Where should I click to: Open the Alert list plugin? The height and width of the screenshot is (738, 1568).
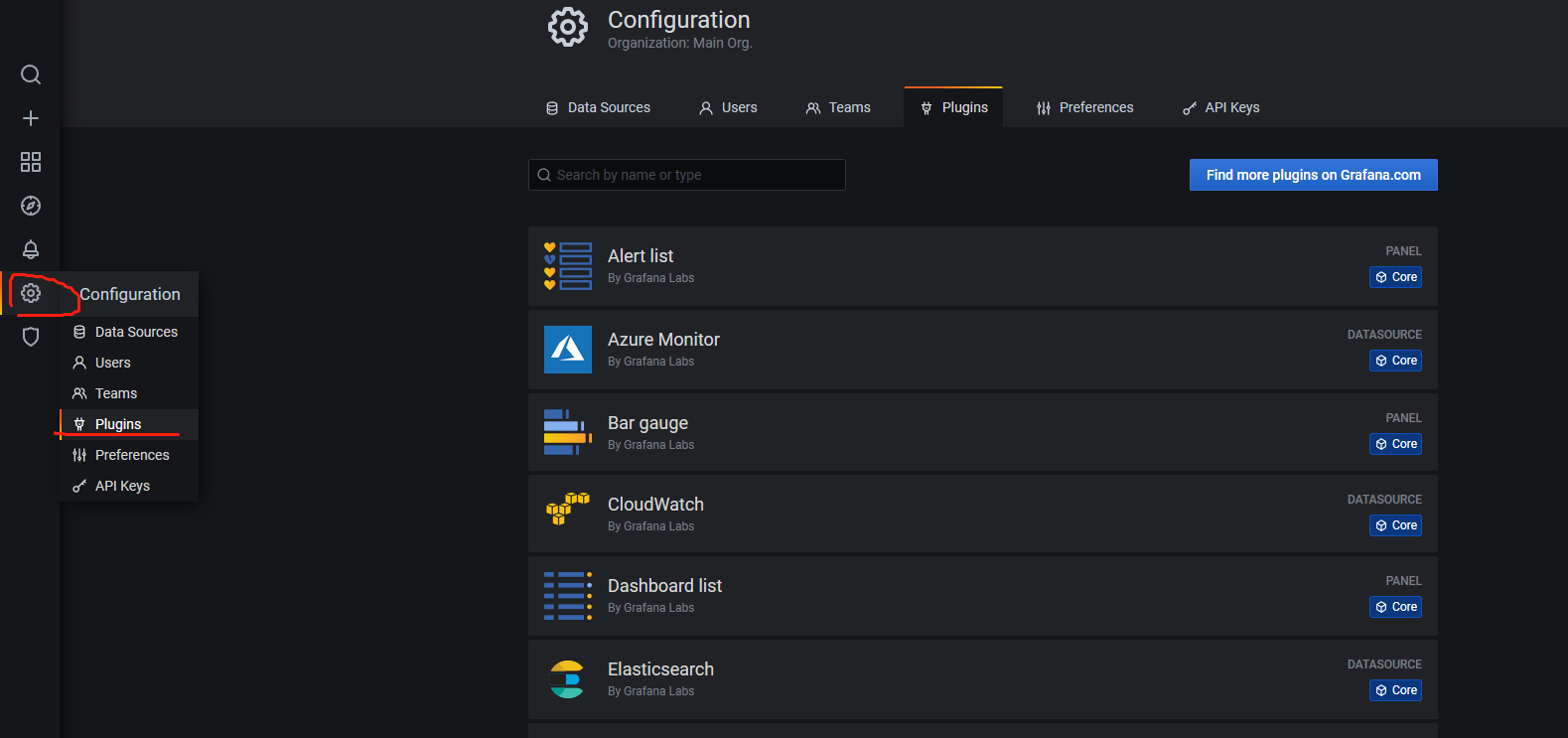tap(983, 266)
